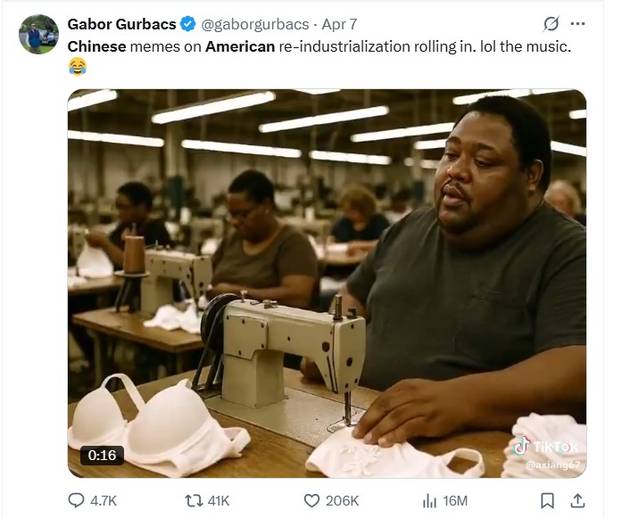Open the three-dot more options menu
Image resolution: width=622 pixels, height=518 pixels.
pyautogui.click(x=578, y=24)
